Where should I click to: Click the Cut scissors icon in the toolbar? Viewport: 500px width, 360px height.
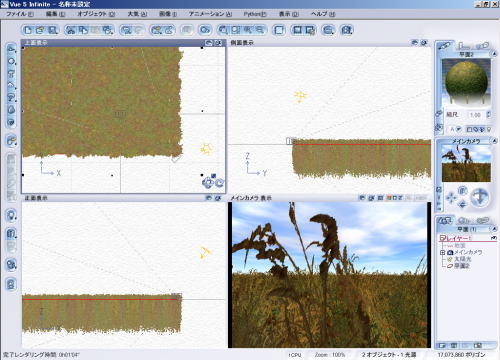tap(70, 30)
